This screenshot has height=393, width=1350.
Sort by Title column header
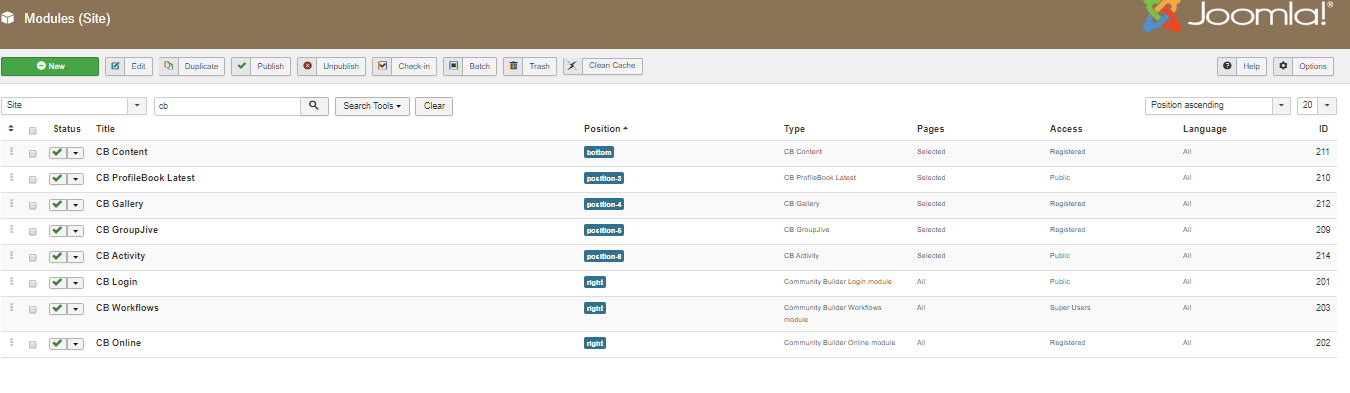coord(105,129)
